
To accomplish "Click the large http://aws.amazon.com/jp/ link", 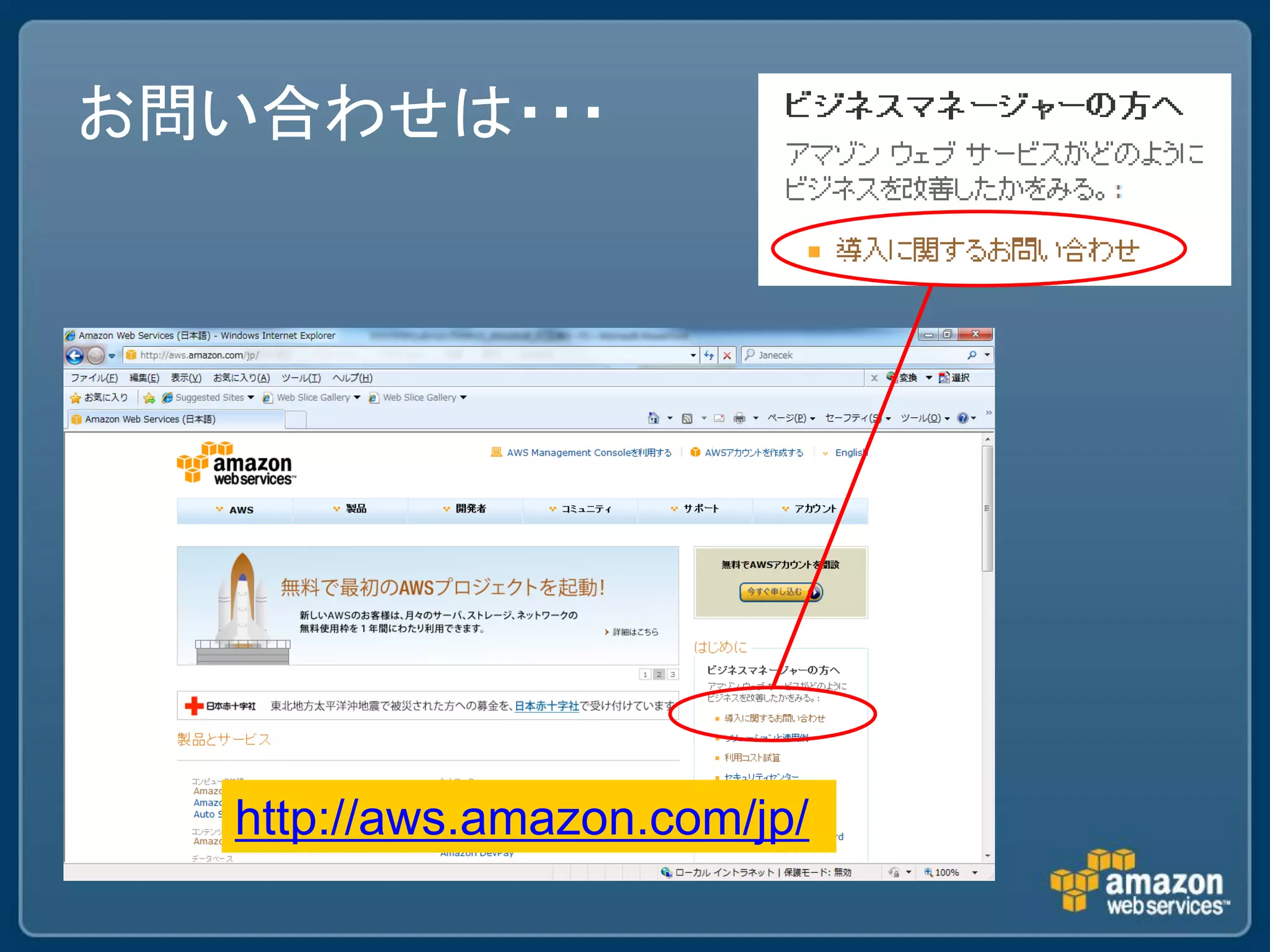I will 522,818.
